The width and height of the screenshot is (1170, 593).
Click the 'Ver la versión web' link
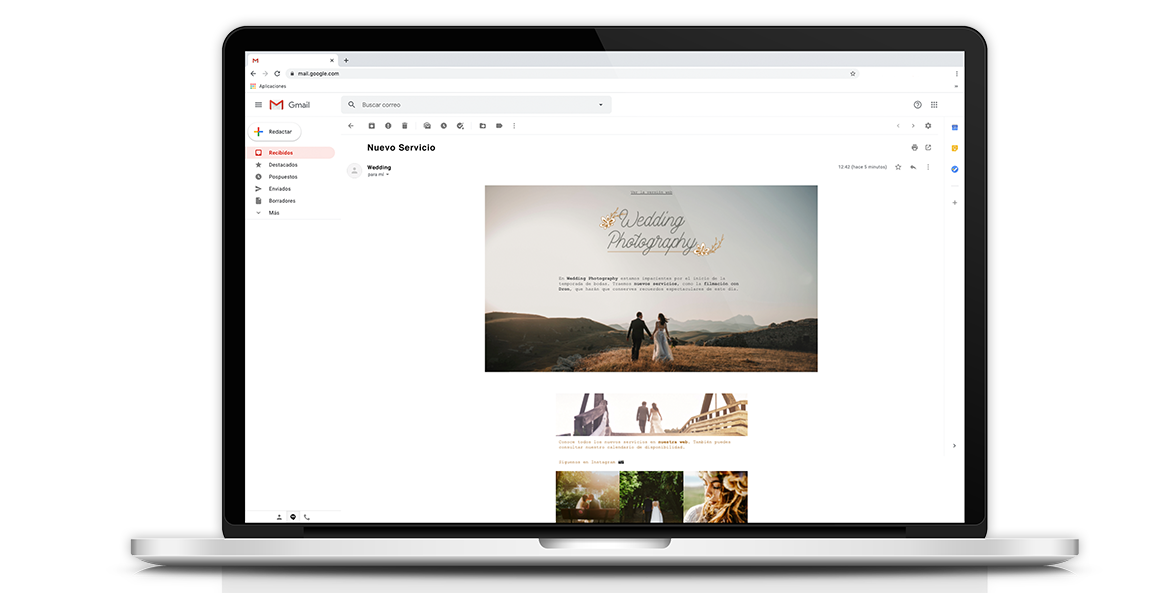pos(651,192)
